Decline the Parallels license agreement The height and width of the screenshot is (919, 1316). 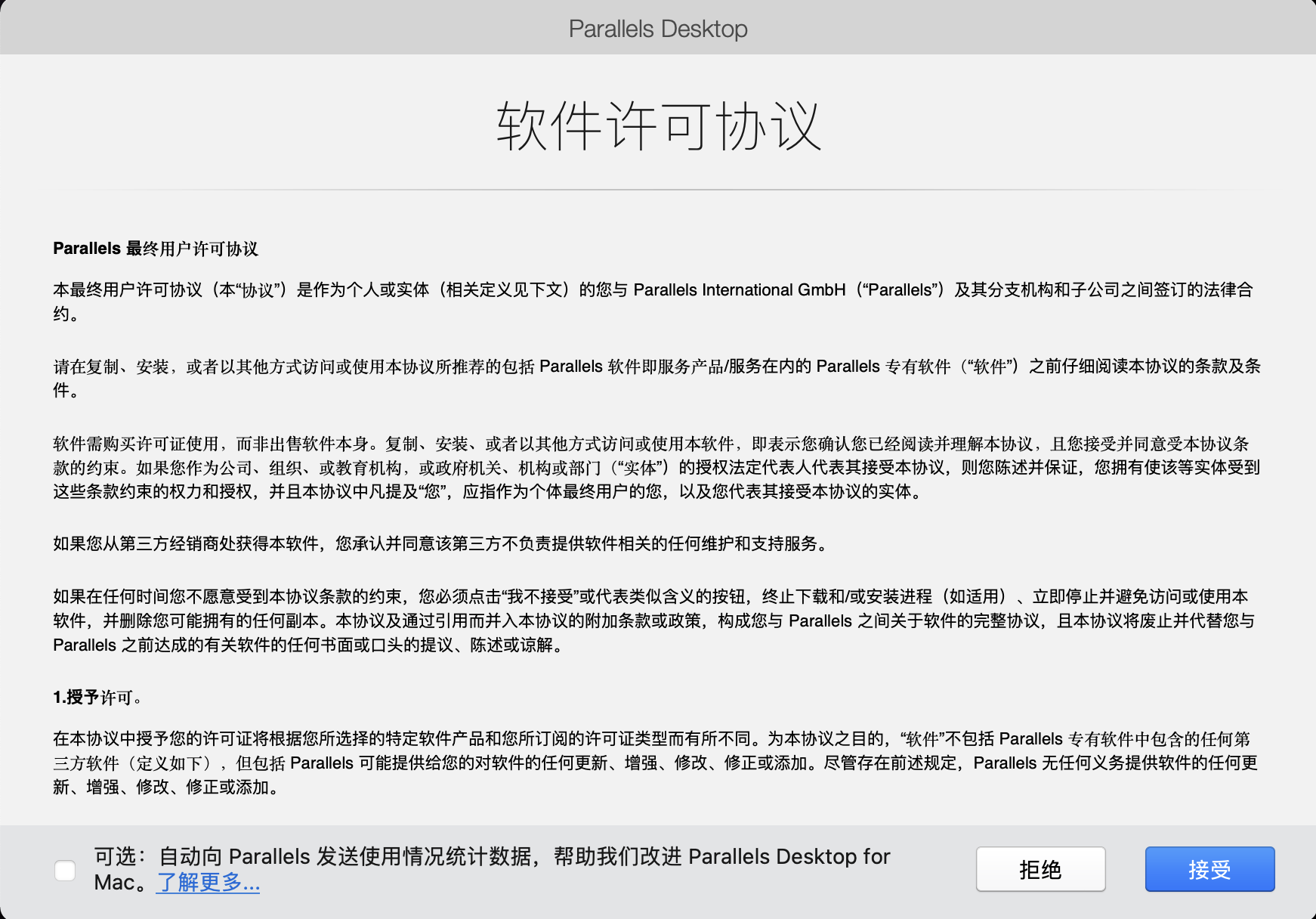1043,868
